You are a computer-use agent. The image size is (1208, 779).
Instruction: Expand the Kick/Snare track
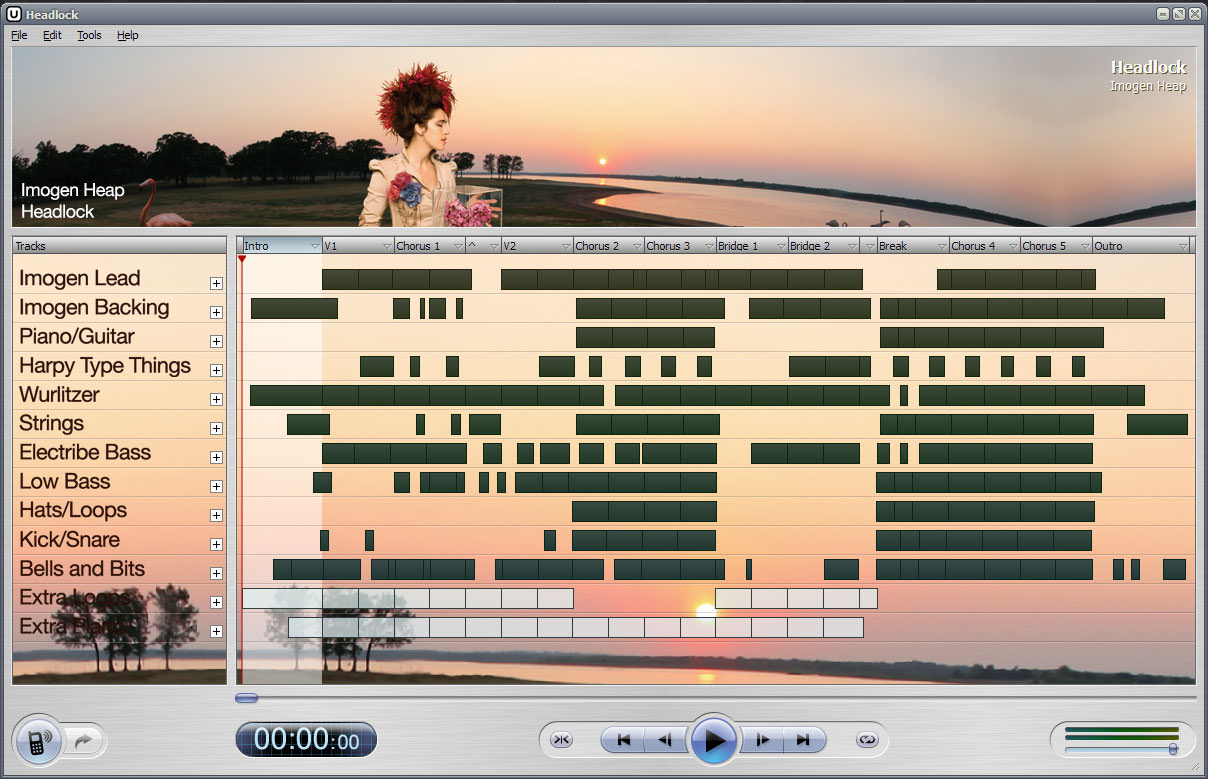coord(216,544)
